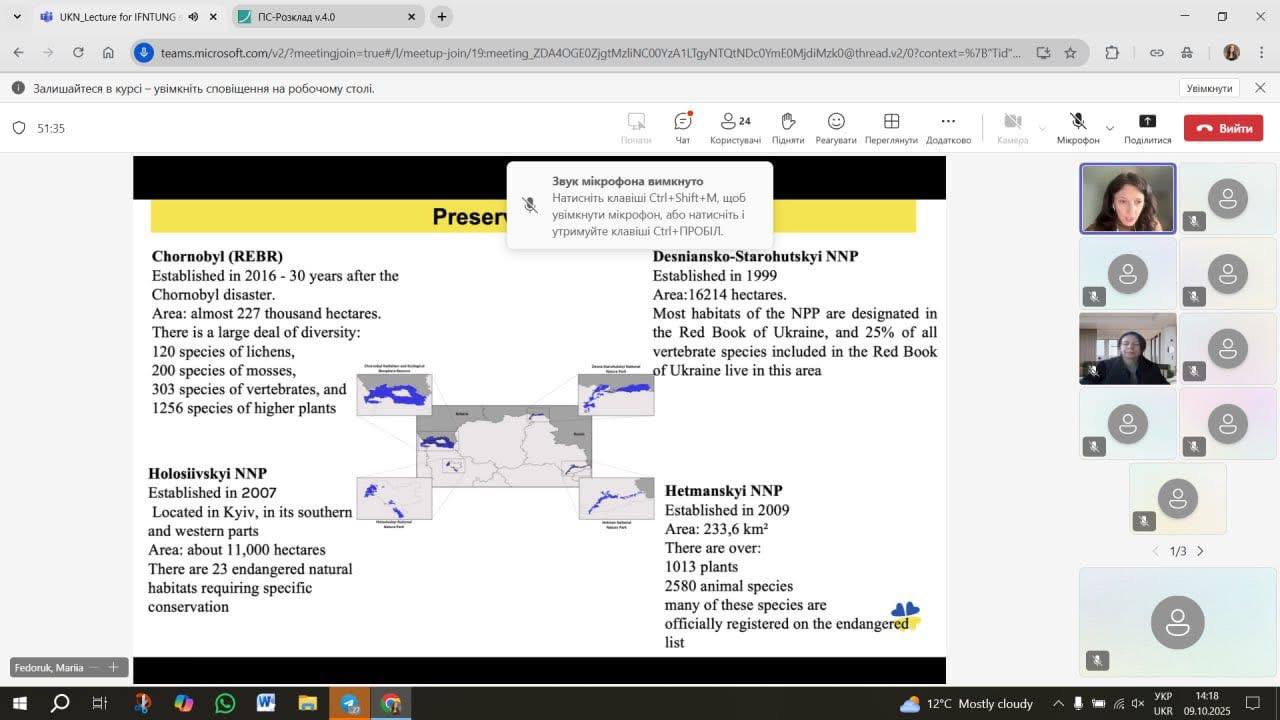Click the browser address bar URL
The width and height of the screenshot is (1280, 720).
coord(590,53)
